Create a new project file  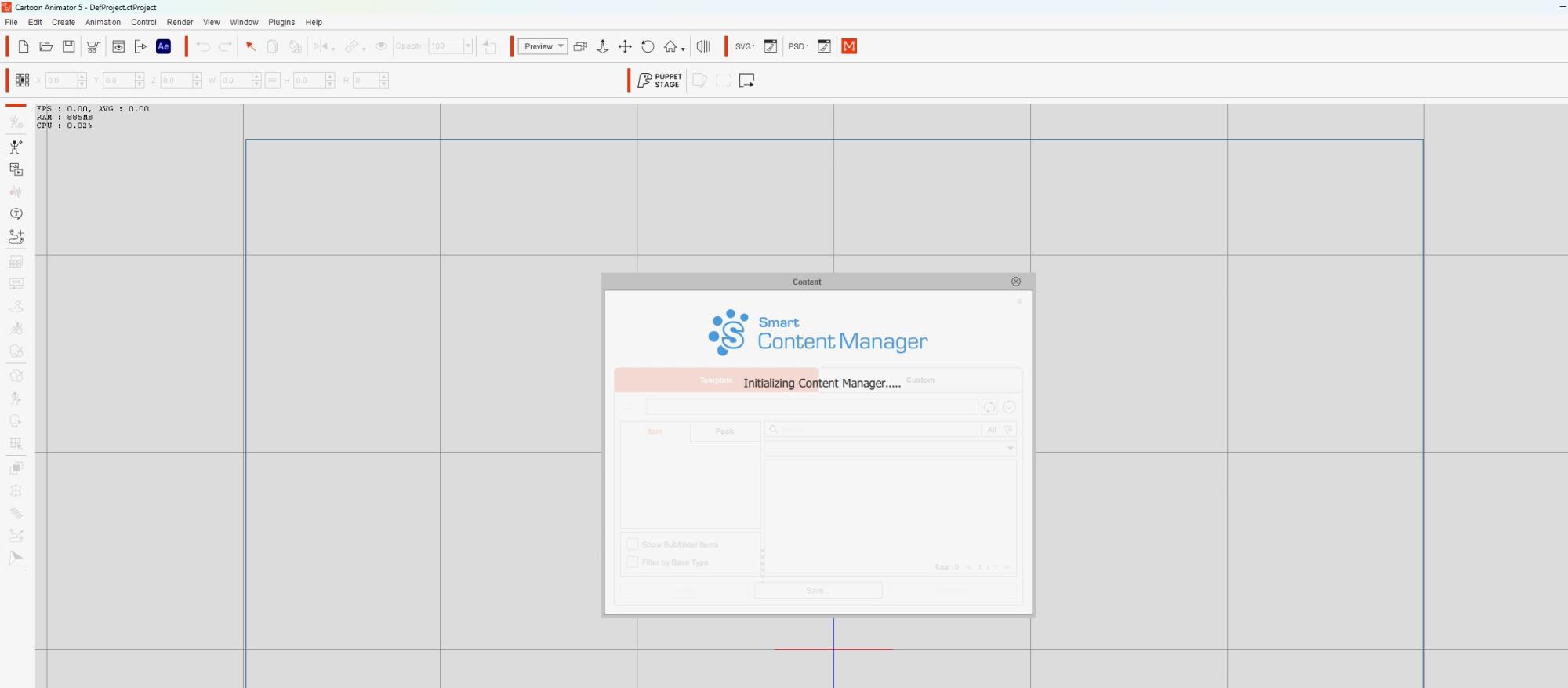click(24, 46)
